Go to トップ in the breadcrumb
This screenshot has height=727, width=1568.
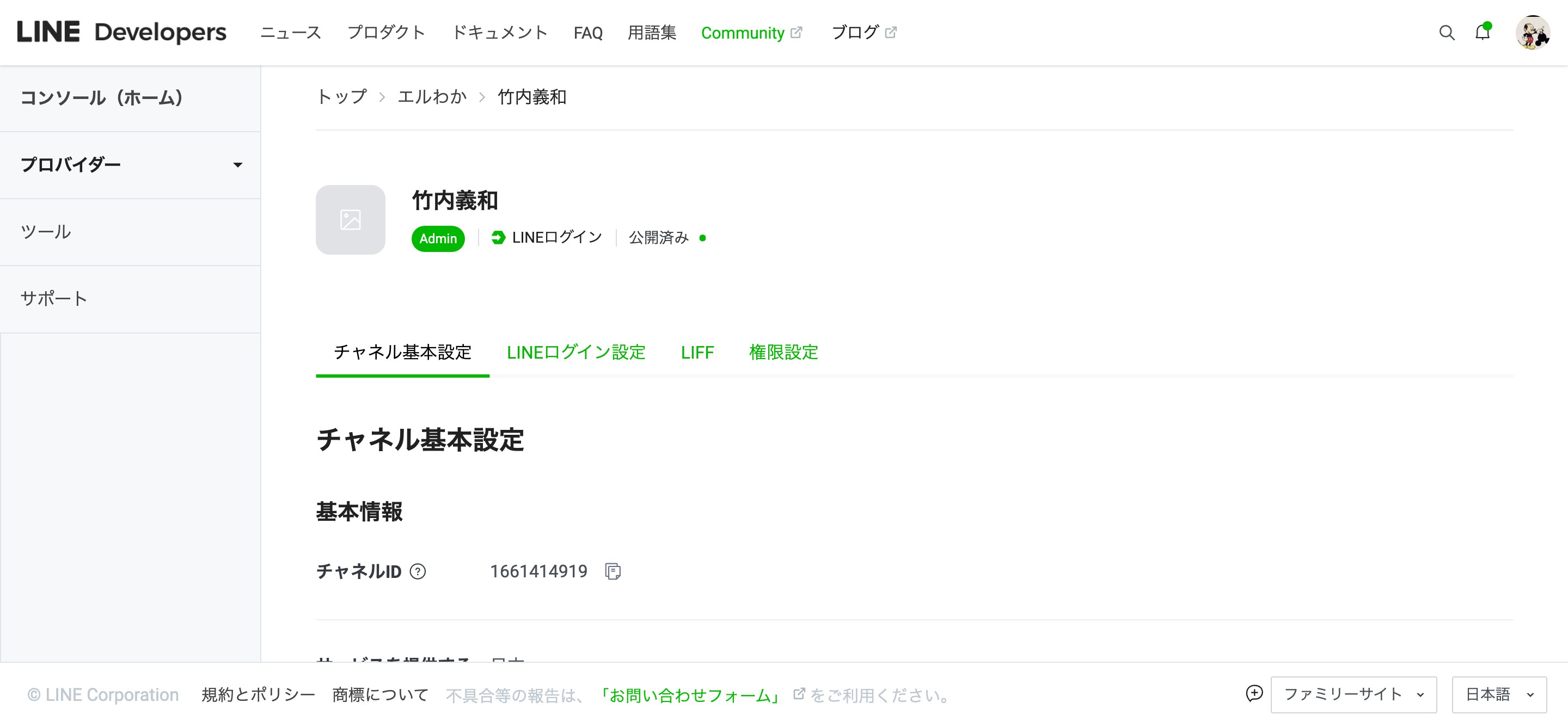(341, 97)
